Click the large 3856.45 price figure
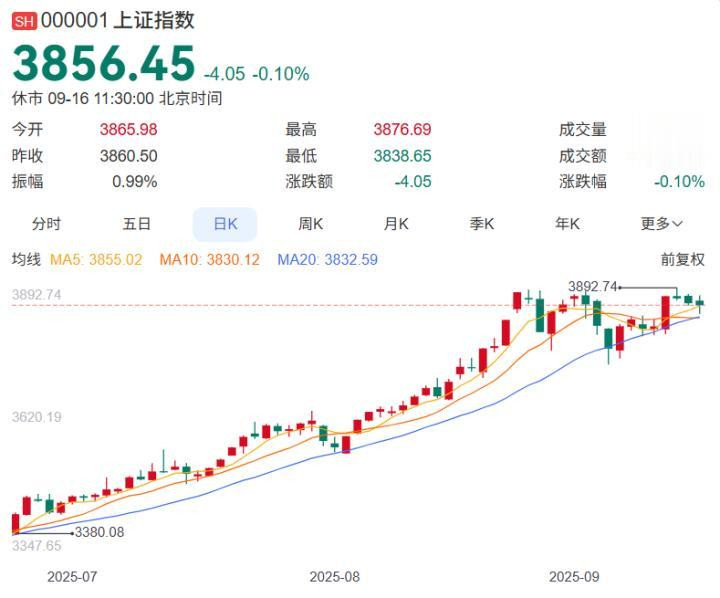The image size is (720, 598). tap(104, 62)
